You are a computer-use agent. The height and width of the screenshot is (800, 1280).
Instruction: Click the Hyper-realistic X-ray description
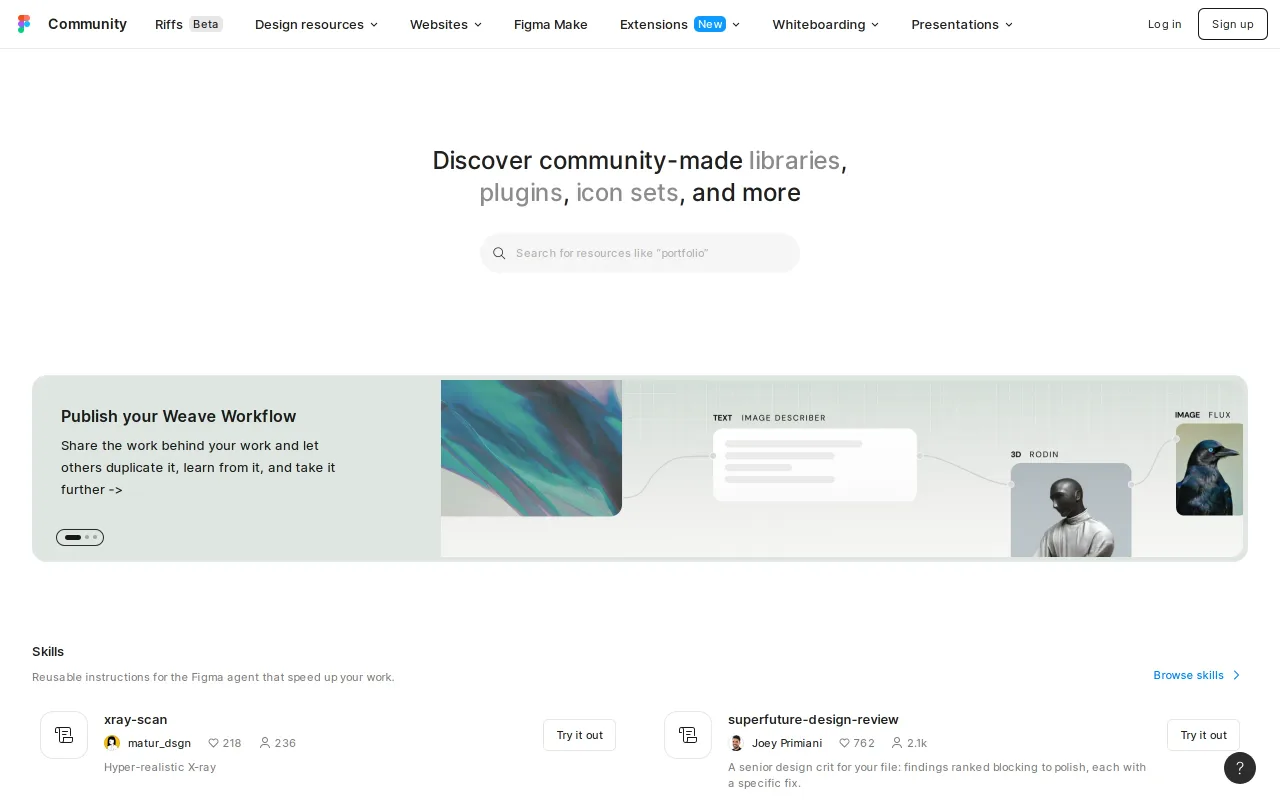tap(160, 767)
